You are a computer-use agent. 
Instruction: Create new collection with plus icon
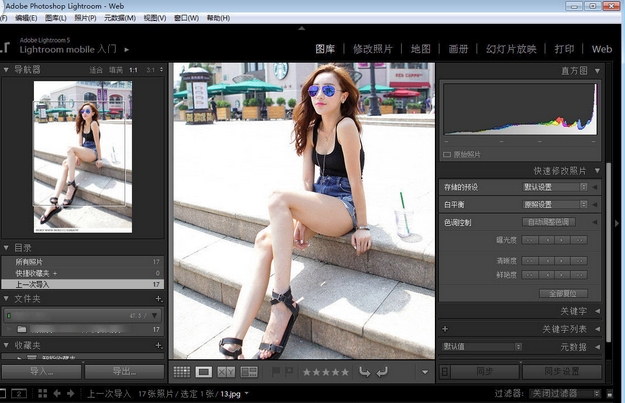pyautogui.click(x=159, y=345)
